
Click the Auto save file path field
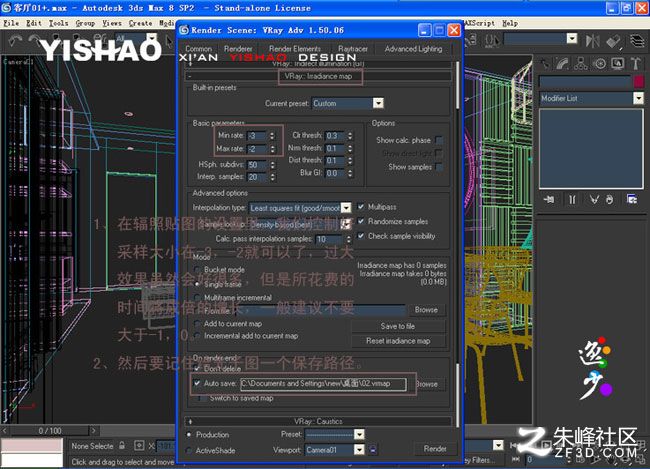tap(323, 384)
